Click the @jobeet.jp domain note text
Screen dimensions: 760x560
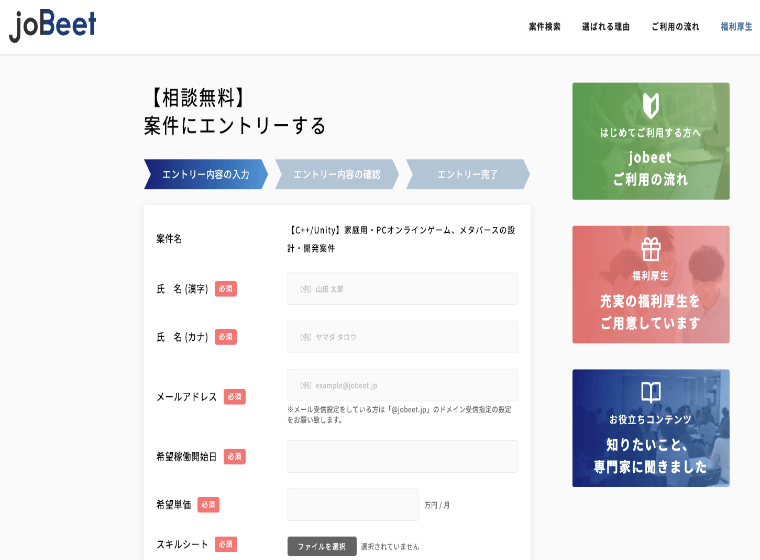399,415
